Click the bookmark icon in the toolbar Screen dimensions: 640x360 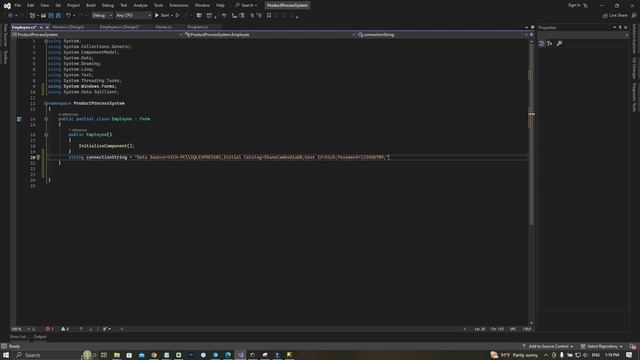(269, 16)
